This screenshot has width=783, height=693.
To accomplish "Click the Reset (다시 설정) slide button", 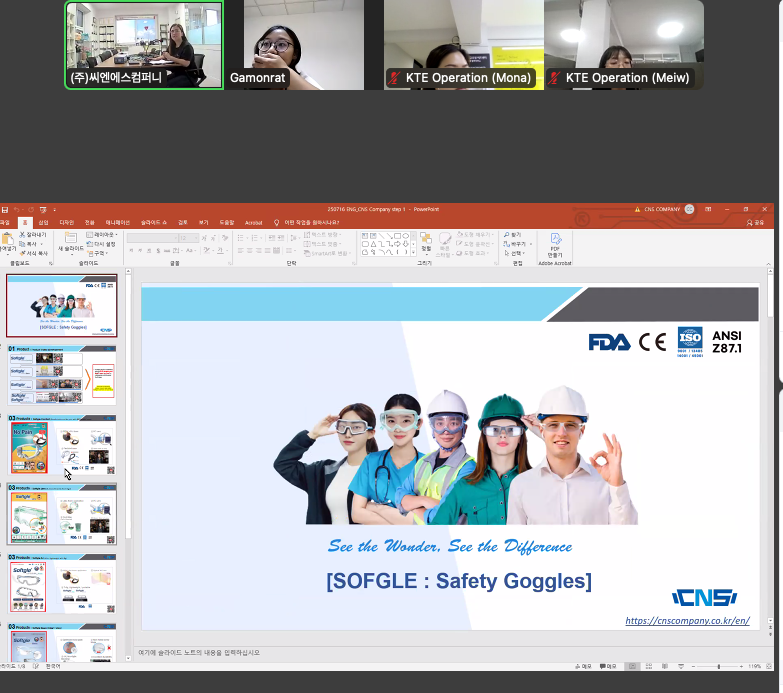I will coord(103,243).
